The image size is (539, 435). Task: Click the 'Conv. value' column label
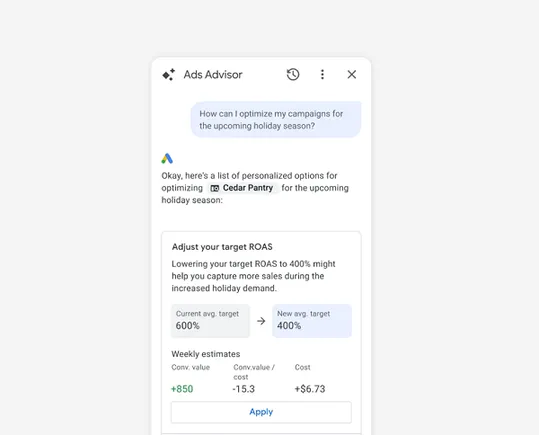[x=190, y=367]
